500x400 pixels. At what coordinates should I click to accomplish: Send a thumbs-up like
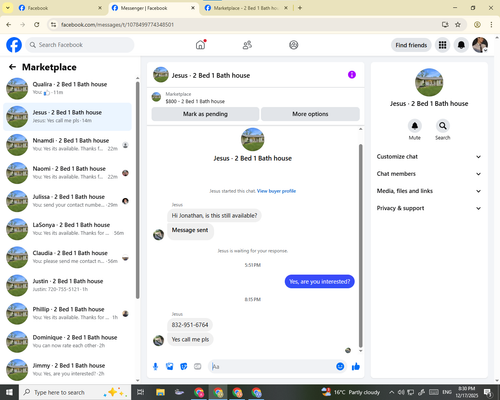click(356, 367)
